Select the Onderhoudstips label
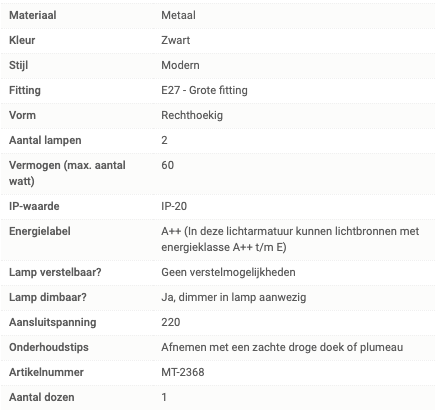 [49, 347]
